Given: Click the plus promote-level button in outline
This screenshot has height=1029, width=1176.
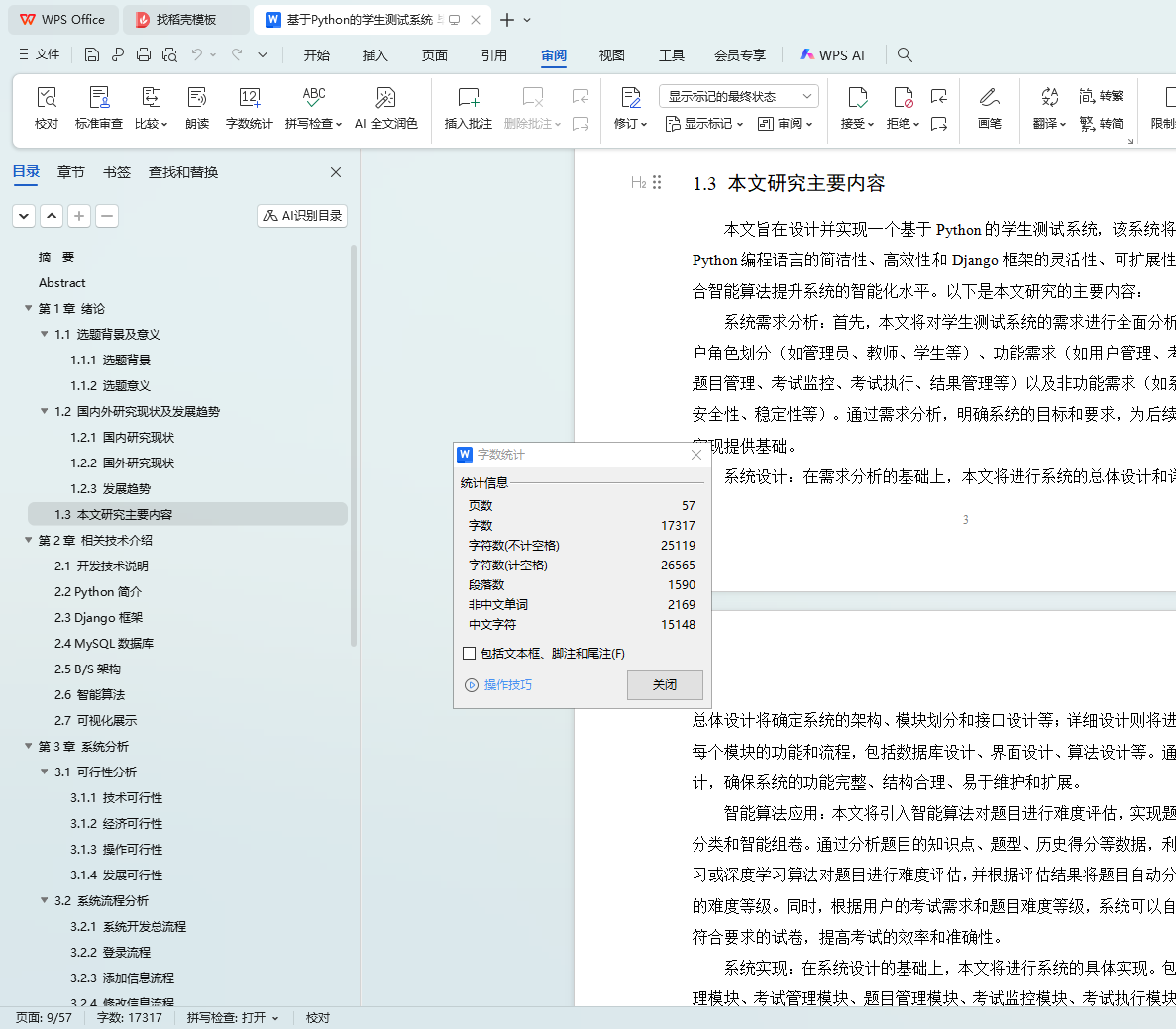Looking at the screenshot, I should click(78, 216).
